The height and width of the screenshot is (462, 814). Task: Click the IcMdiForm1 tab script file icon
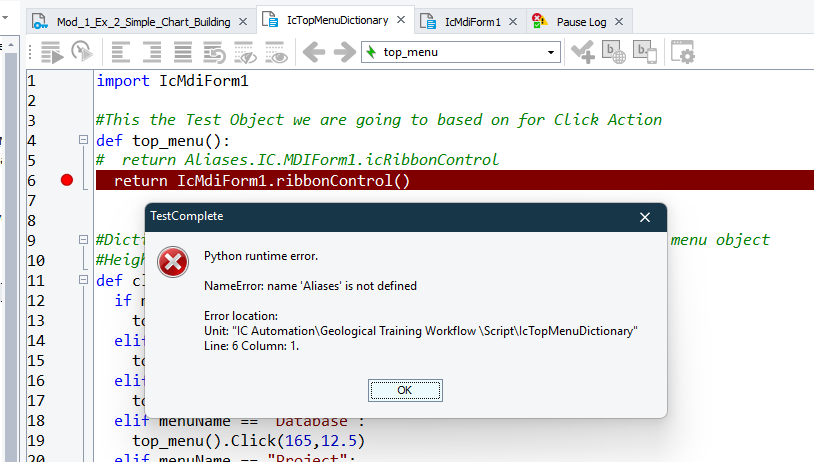428,21
